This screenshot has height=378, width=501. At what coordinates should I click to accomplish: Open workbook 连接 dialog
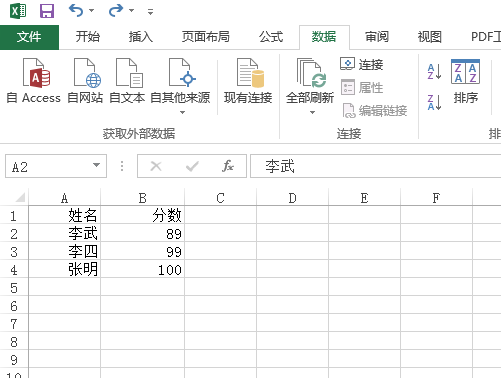362,64
